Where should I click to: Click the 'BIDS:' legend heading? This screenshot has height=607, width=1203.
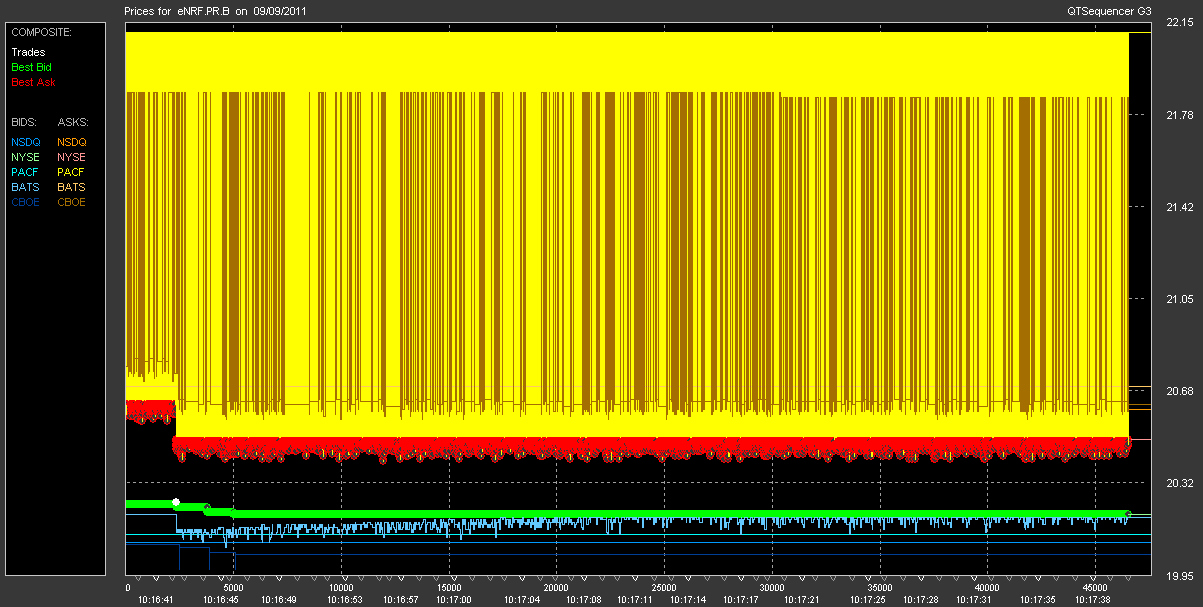25,121
